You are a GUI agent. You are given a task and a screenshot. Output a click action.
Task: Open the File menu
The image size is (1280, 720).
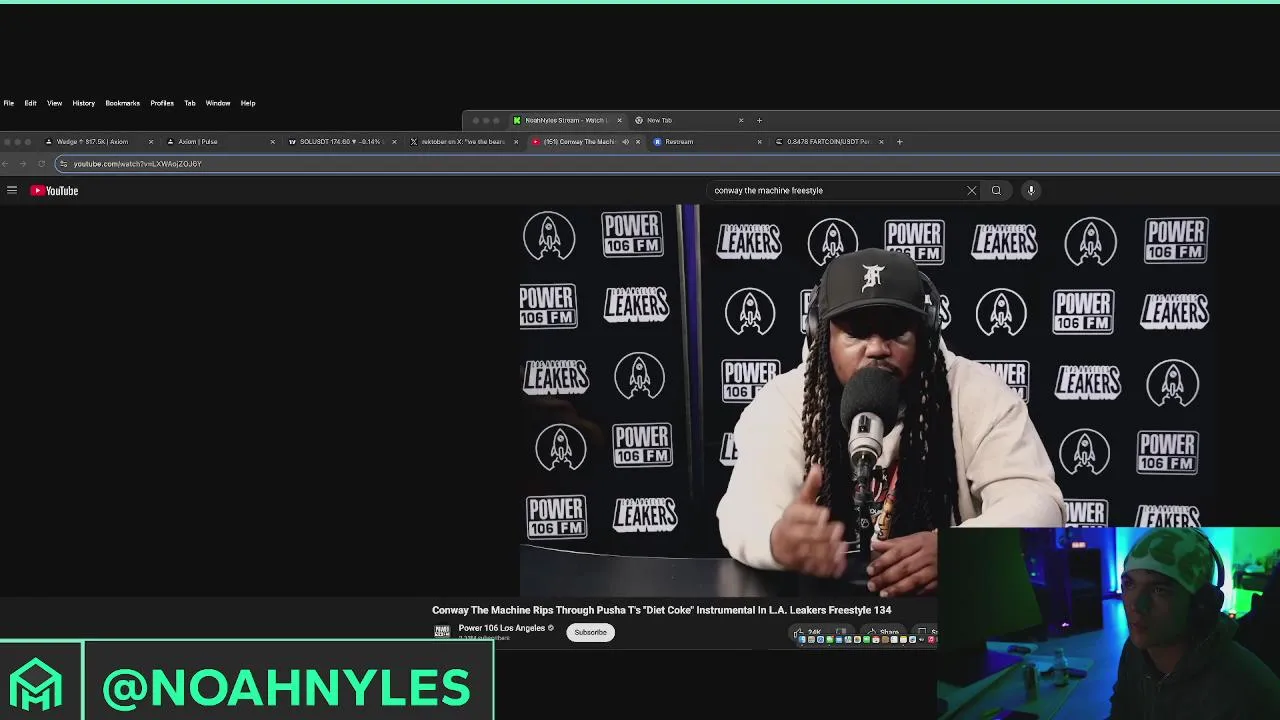[x=8, y=103]
